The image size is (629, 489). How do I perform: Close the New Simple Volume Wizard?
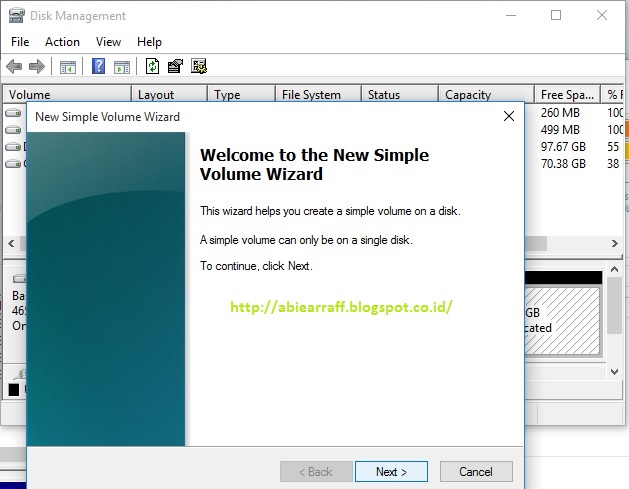pyautogui.click(x=509, y=116)
